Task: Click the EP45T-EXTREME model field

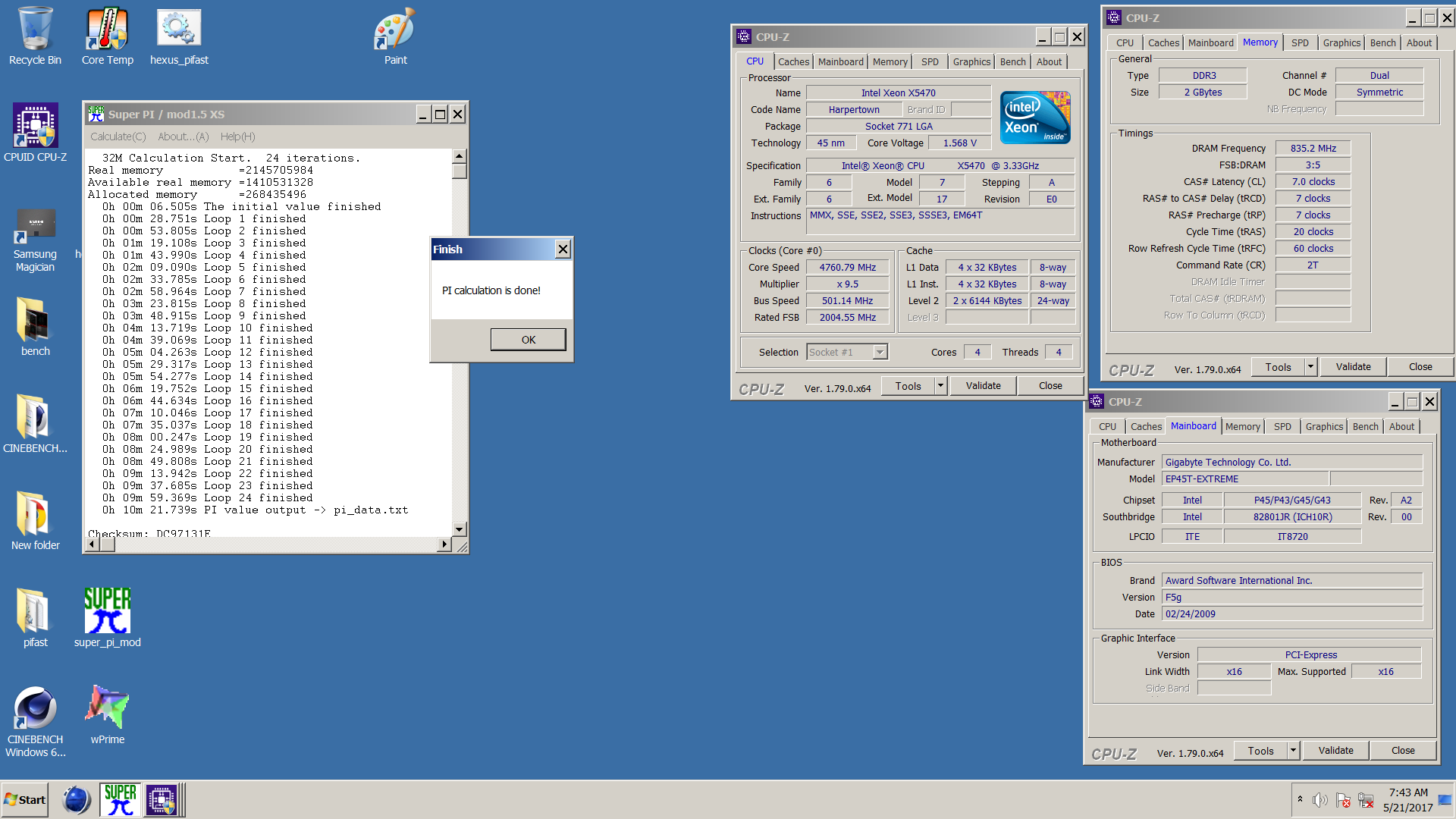Action: tap(1244, 479)
